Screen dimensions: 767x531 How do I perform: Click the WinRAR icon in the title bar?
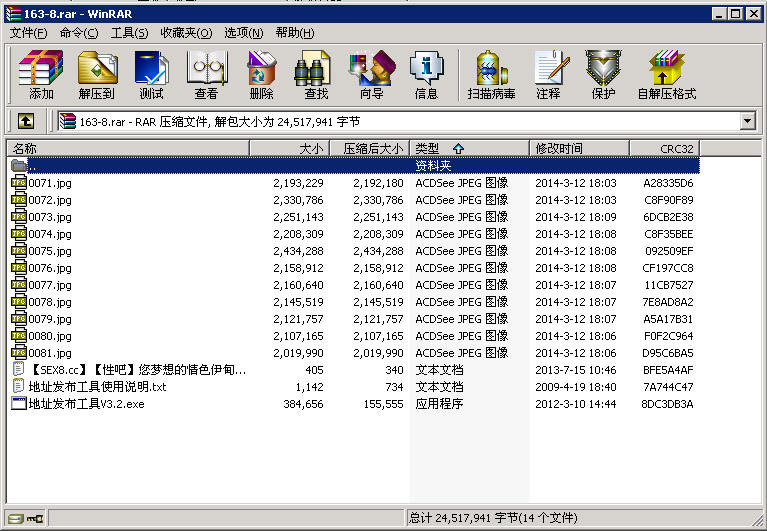pyautogui.click(x=13, y=14)
